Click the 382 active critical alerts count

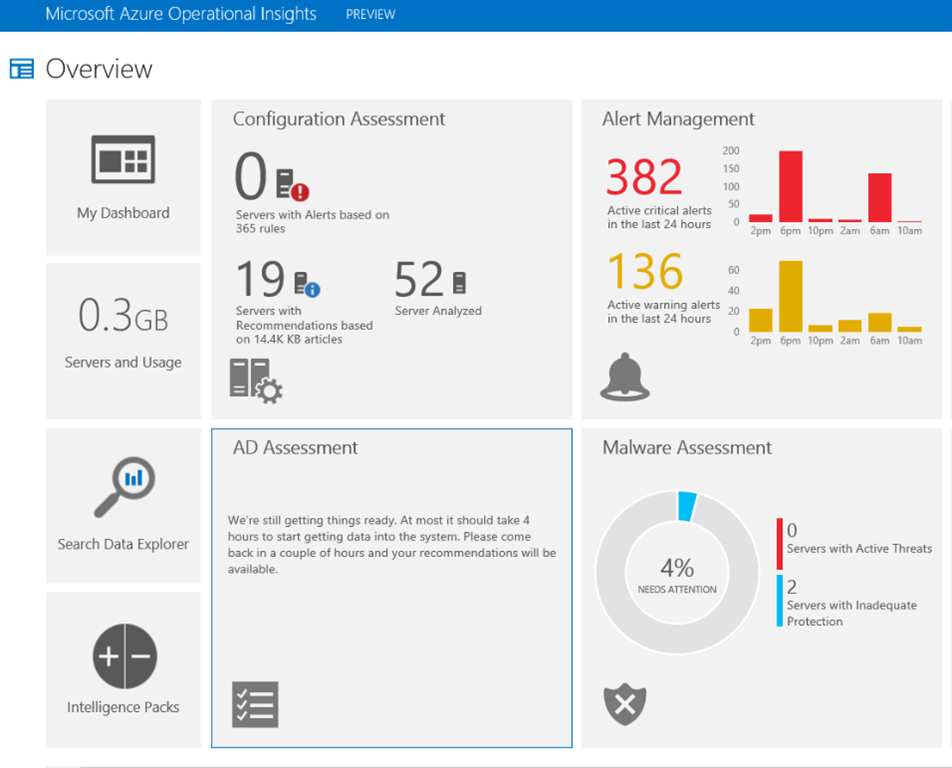[645, 178]
